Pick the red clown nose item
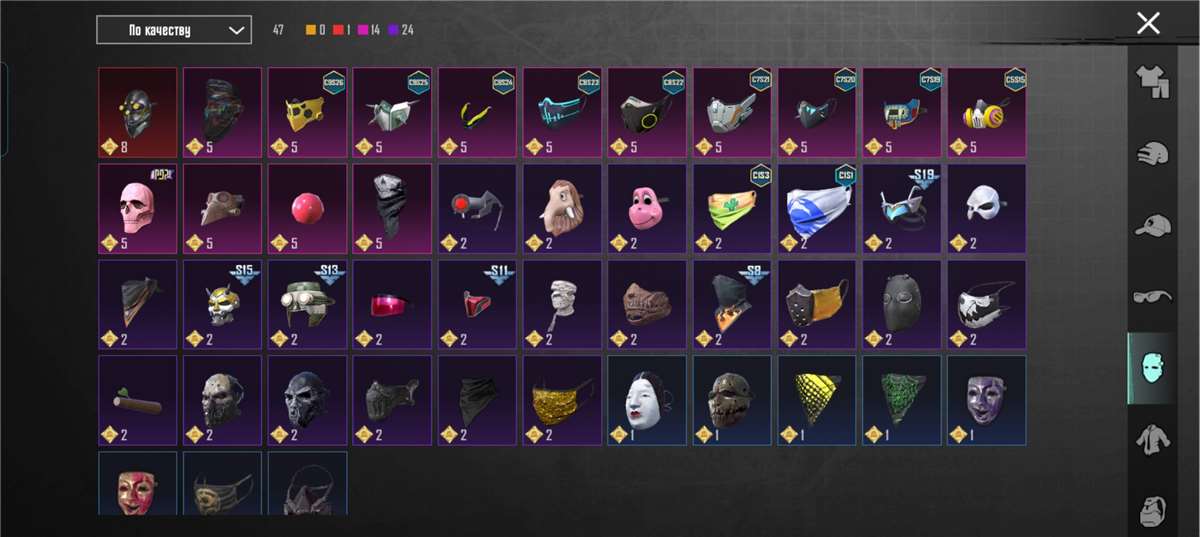The width and height of the screenshot is (1200, 537). (308, 207)
